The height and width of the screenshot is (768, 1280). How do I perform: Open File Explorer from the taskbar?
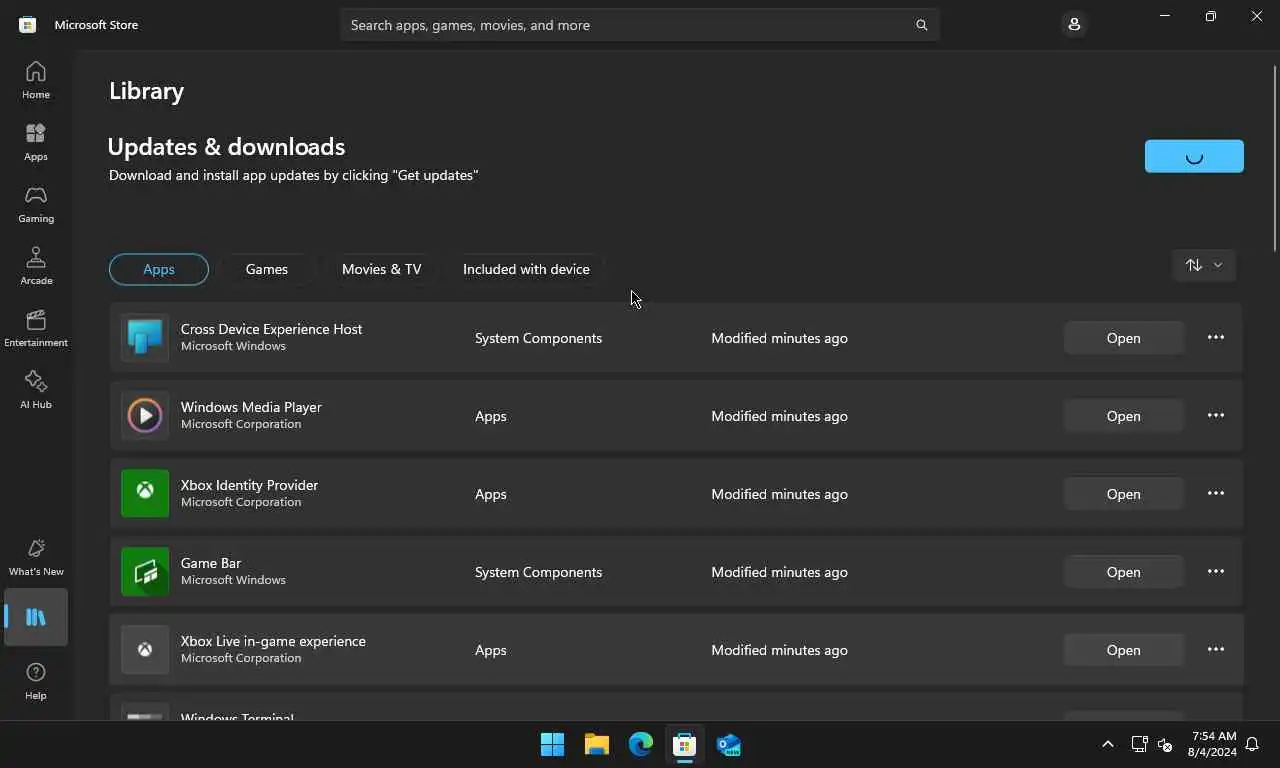(597, 745)
